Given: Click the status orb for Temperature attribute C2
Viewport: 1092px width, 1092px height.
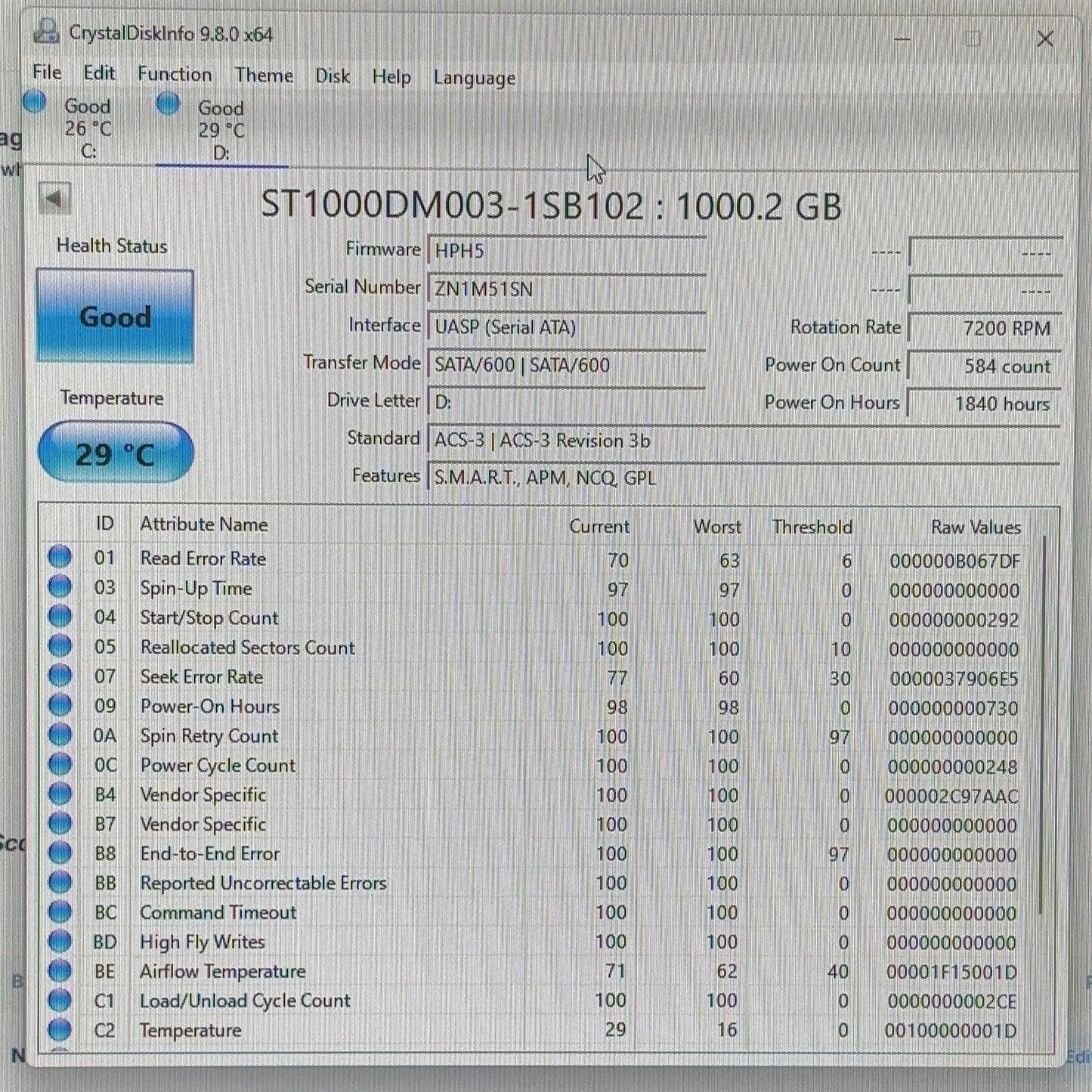Looking at the screenshot, I should coord(60,1029).
